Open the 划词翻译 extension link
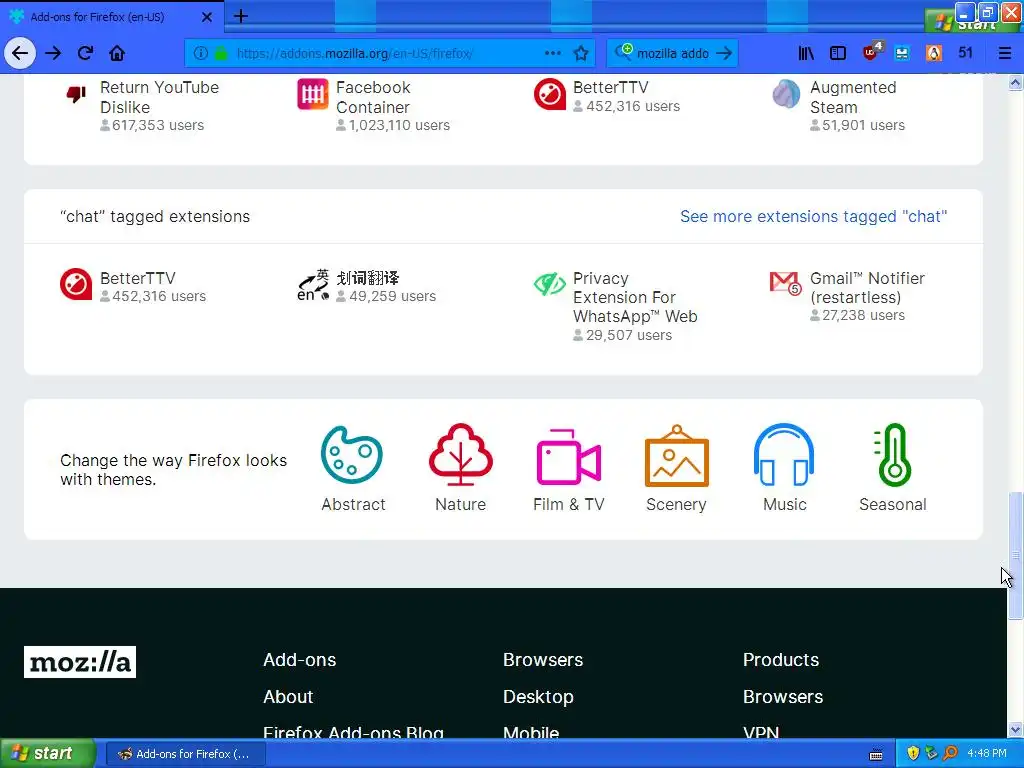1024x768 pixels. [368, 278]
